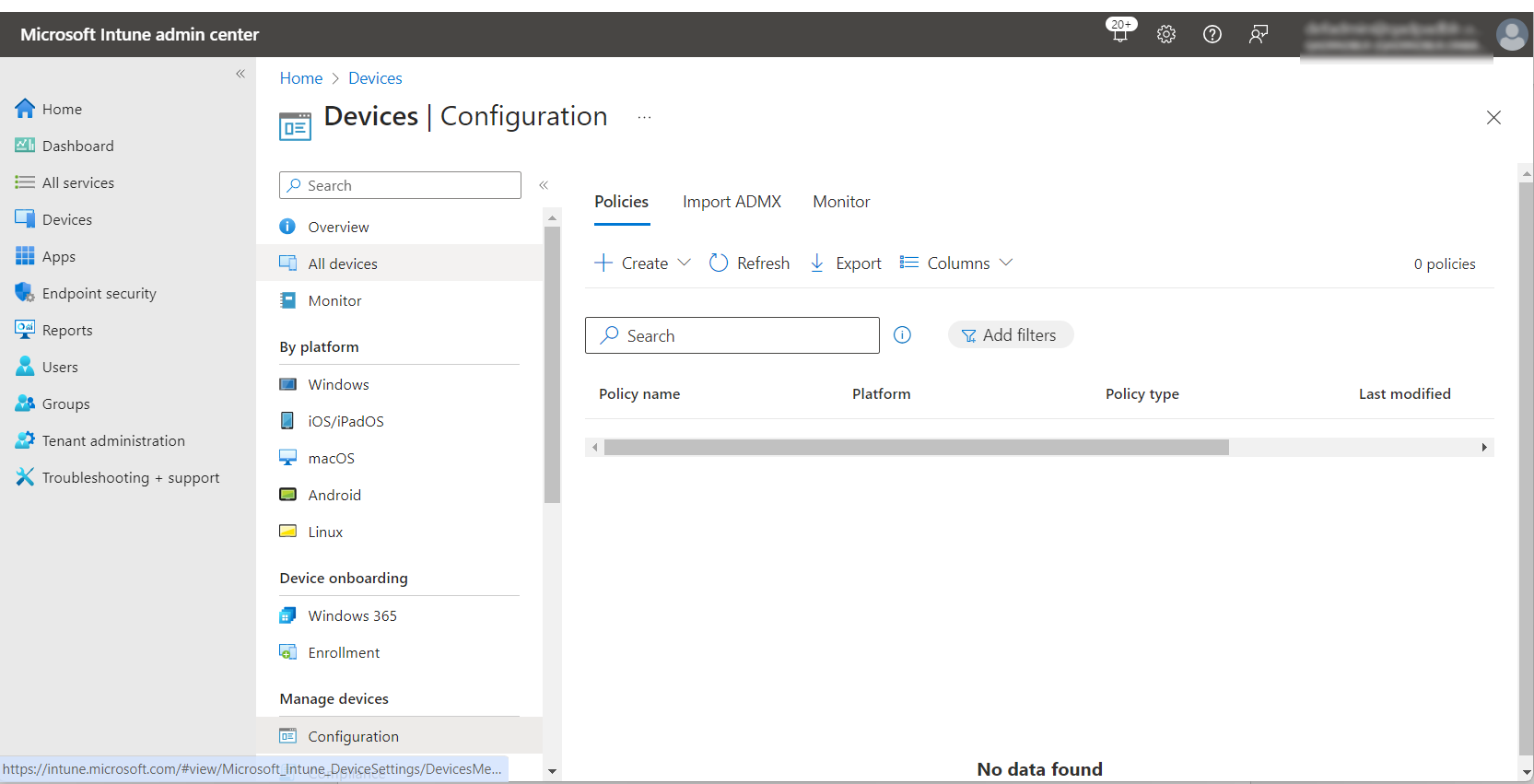Collapse the left navigation sidebar

coord(240,74)
